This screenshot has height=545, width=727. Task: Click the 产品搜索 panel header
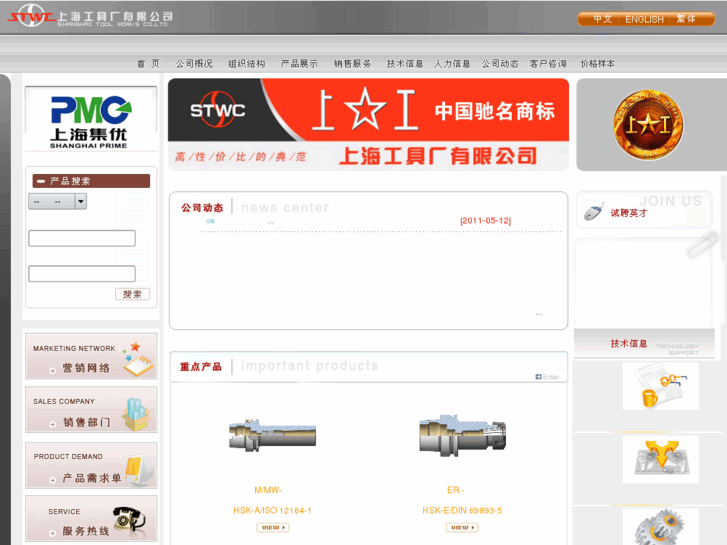91,181
